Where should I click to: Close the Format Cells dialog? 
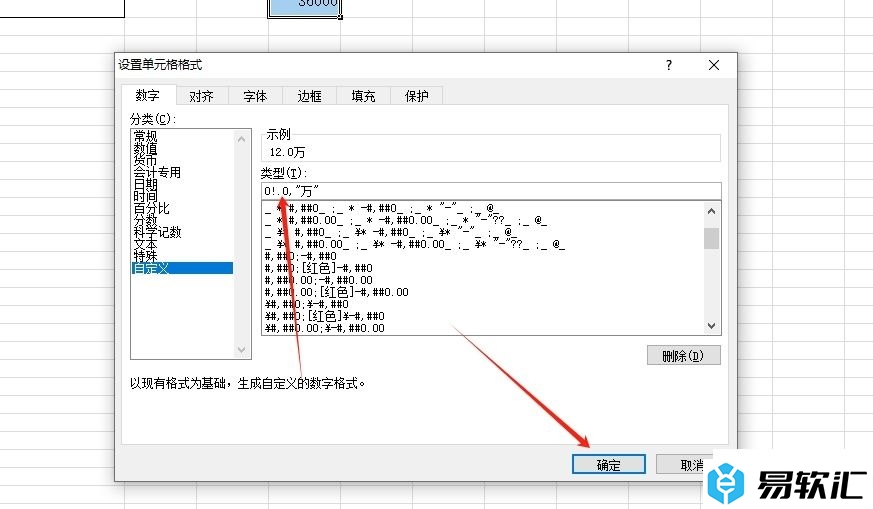click(714, 65)
